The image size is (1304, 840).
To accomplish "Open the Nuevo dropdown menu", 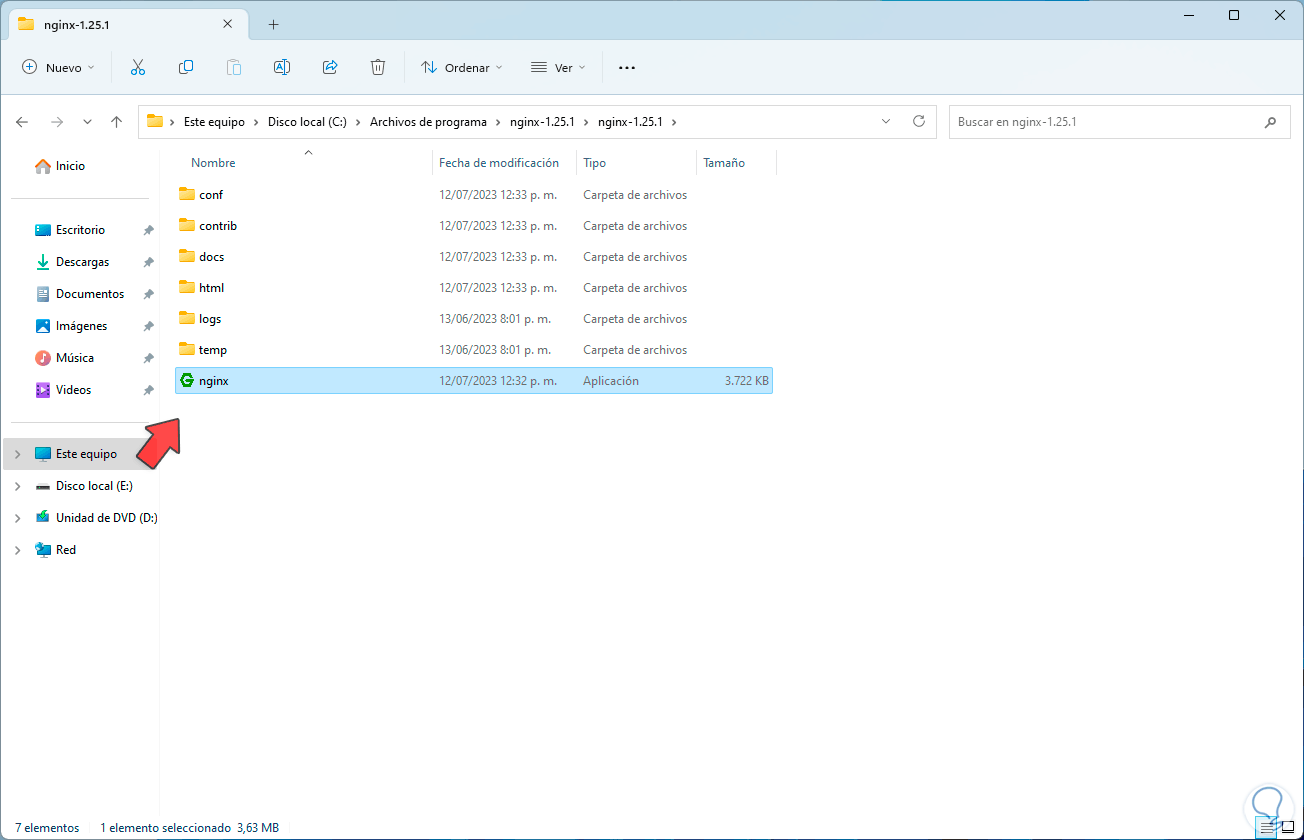I will (58, 68).
